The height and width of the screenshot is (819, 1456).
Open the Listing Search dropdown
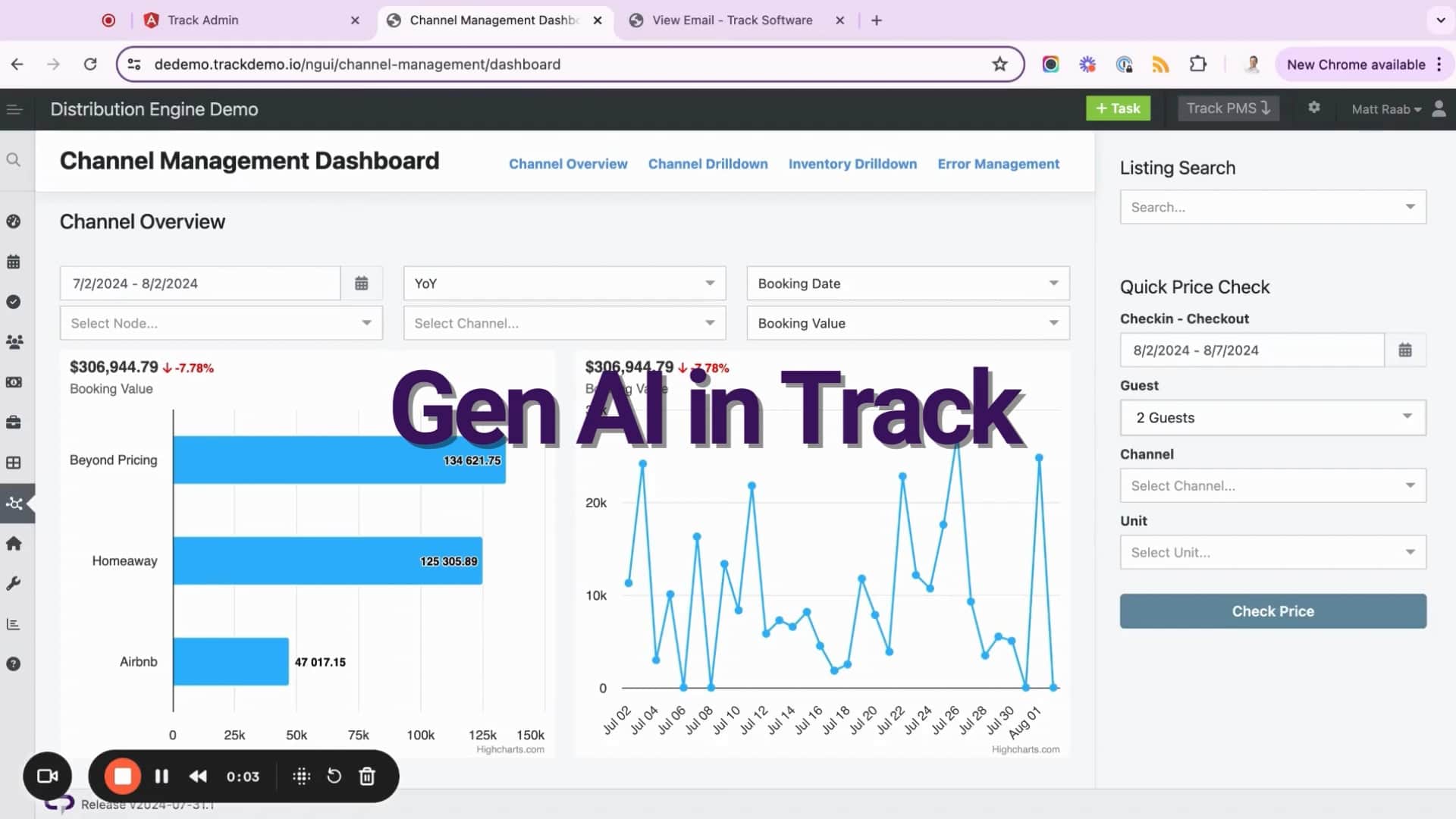(1272, 207)
